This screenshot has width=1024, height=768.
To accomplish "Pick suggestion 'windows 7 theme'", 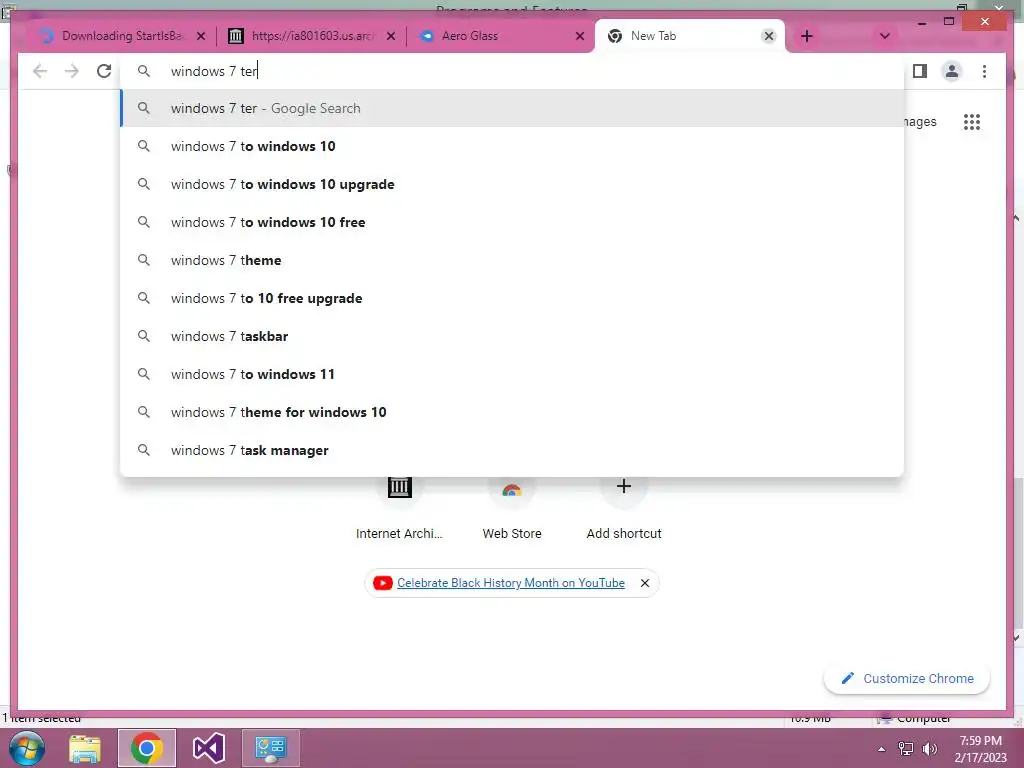I will [513, 260].
